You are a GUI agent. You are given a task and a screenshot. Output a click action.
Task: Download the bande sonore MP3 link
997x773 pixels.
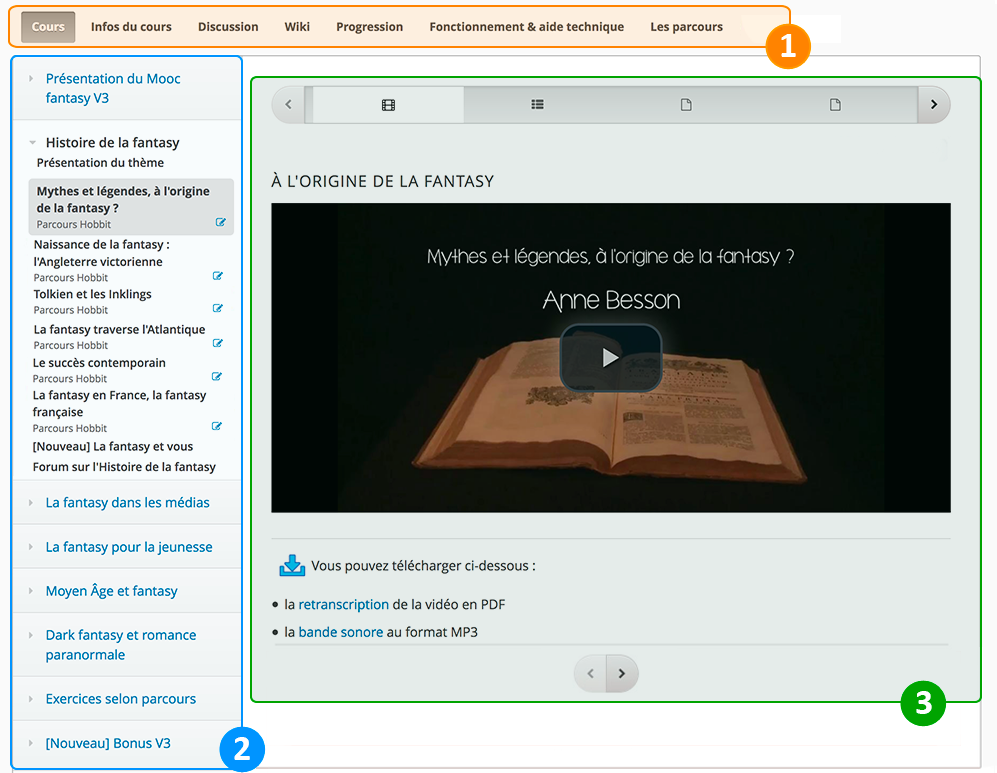(341, 632)
